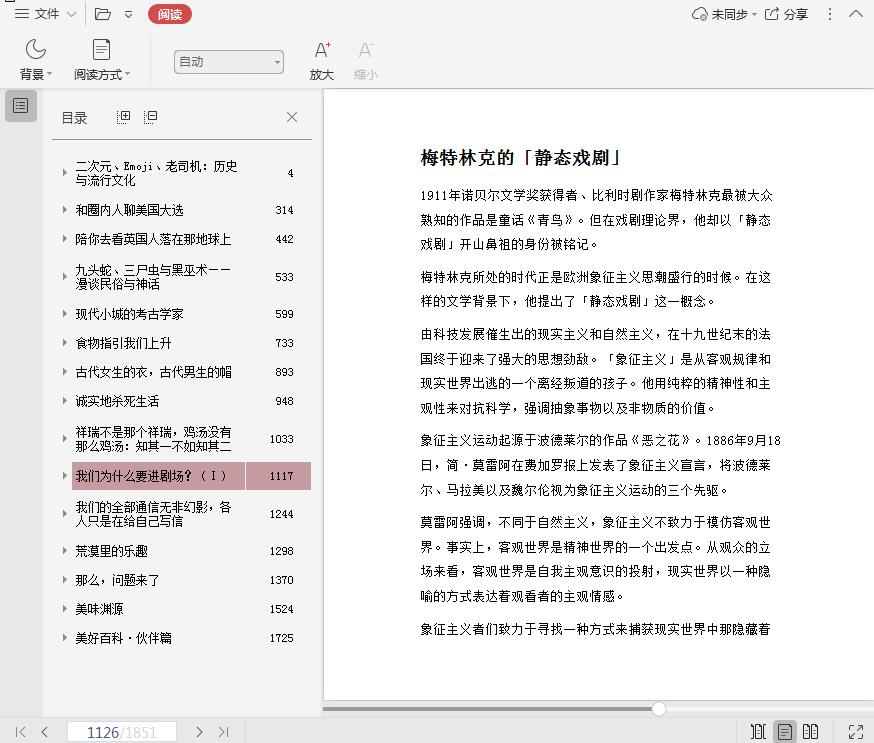Toggle the 目录 sidebar panel button

21,106
